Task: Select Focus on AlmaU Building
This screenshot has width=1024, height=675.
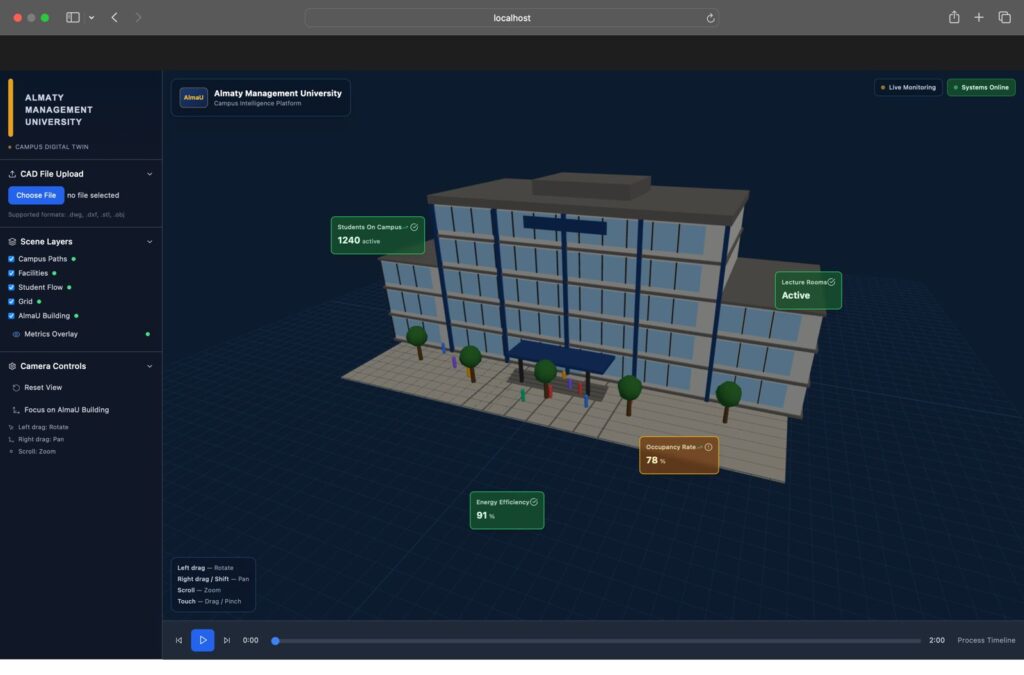Action: tap(66, 410)
